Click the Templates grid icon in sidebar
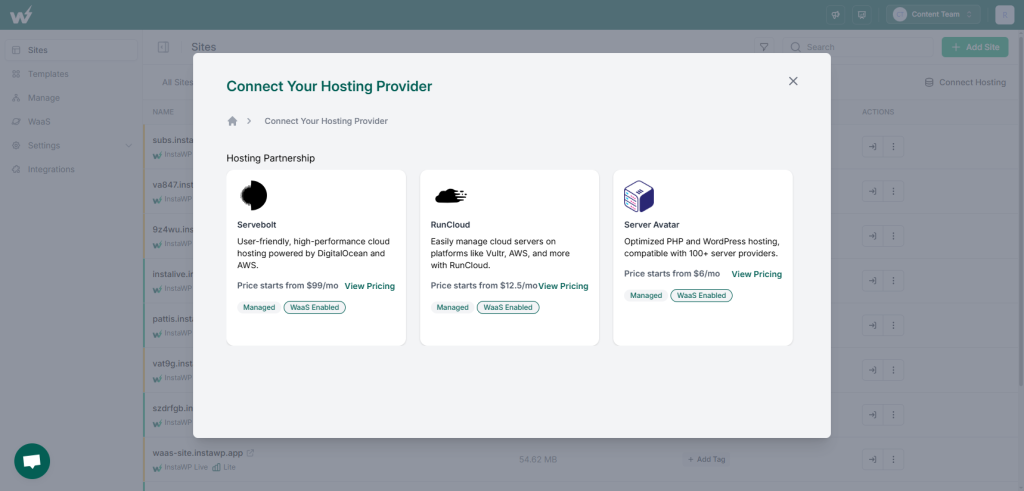Image resolution: width=1024 pixels, height=491 pixels. (x=16, y=74)
